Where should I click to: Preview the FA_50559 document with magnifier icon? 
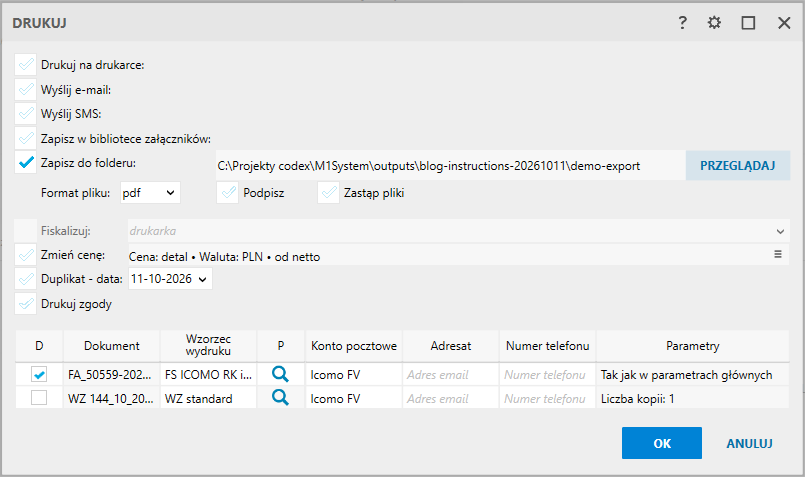tap(280, 374)
